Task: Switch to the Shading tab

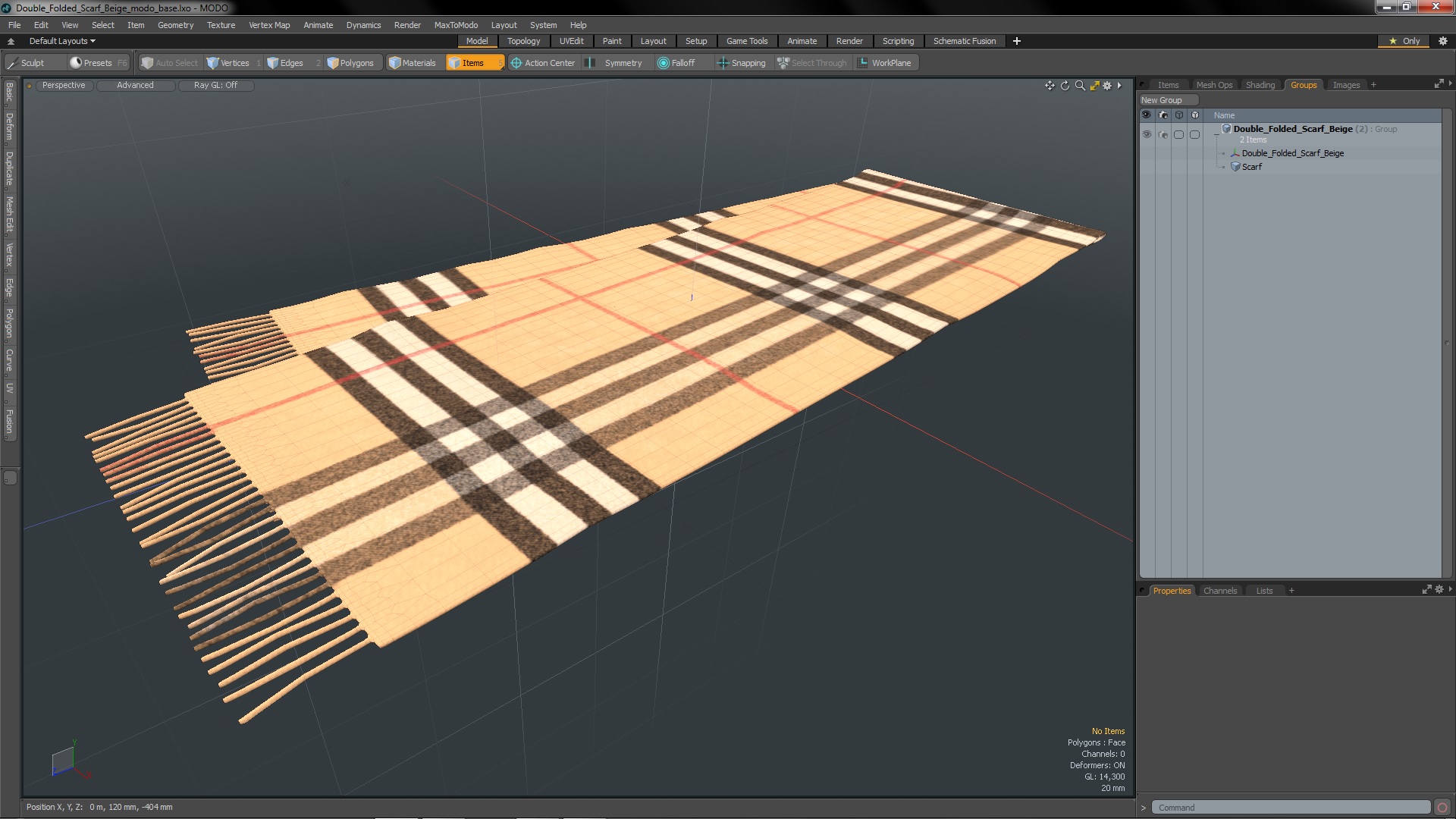Action: pos(1260,85)
